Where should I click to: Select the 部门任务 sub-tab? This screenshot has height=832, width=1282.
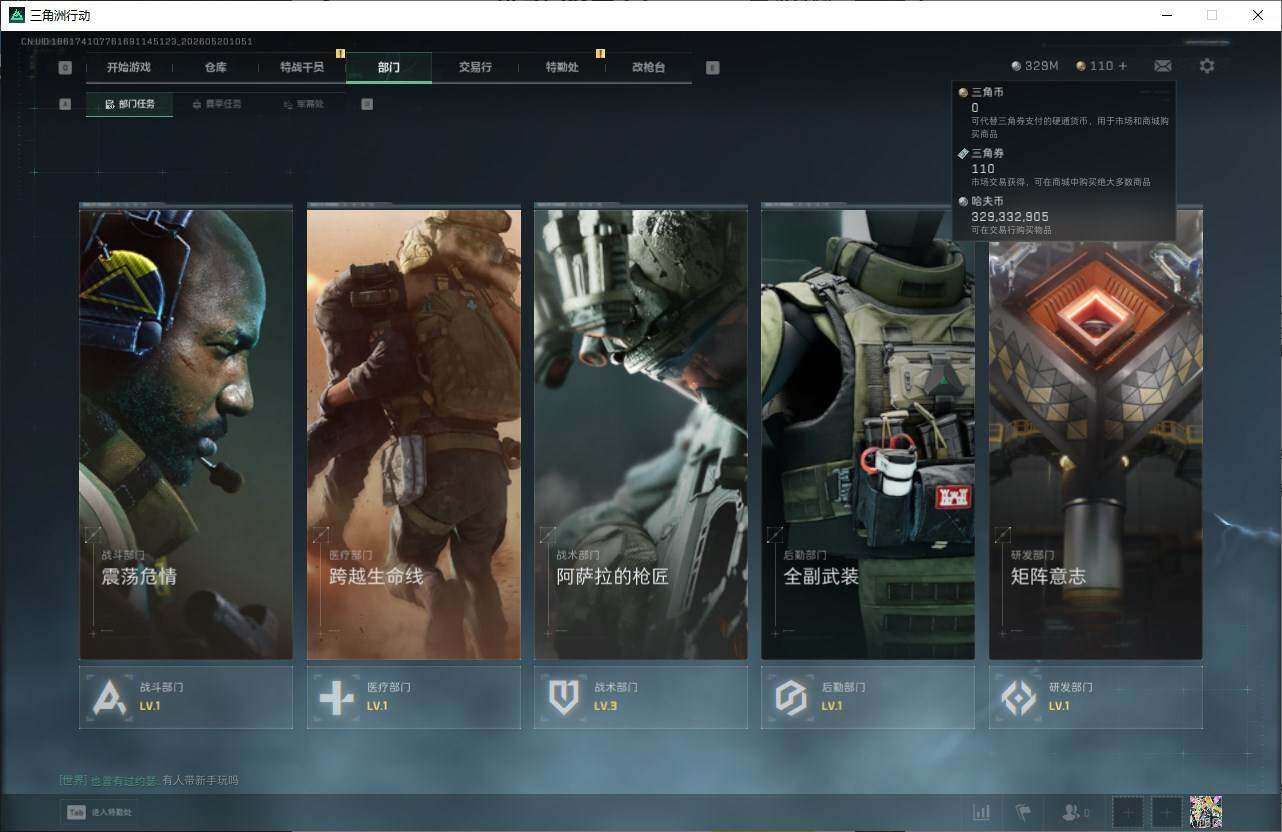point(129,104)
